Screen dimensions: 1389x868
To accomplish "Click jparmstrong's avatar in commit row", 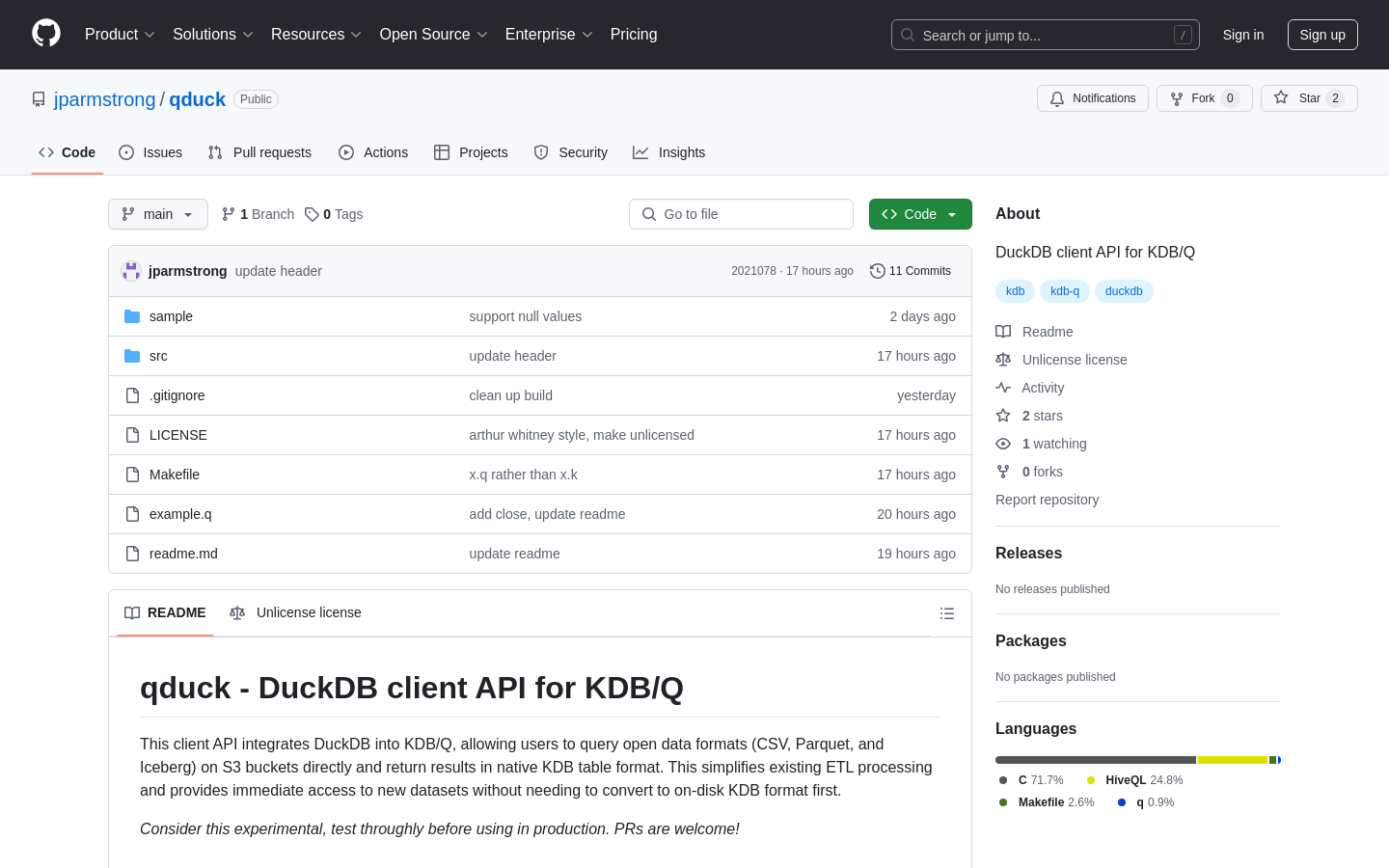I will pyautogui.click(x=131, y=271).
